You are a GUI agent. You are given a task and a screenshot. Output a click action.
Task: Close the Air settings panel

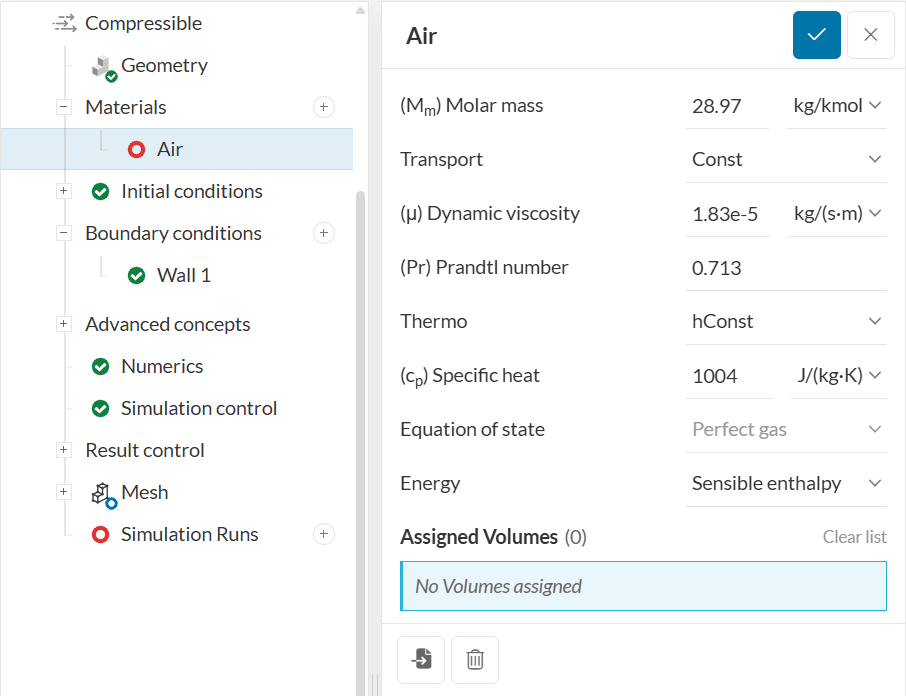pyautogui.click(x=870, y=35)
